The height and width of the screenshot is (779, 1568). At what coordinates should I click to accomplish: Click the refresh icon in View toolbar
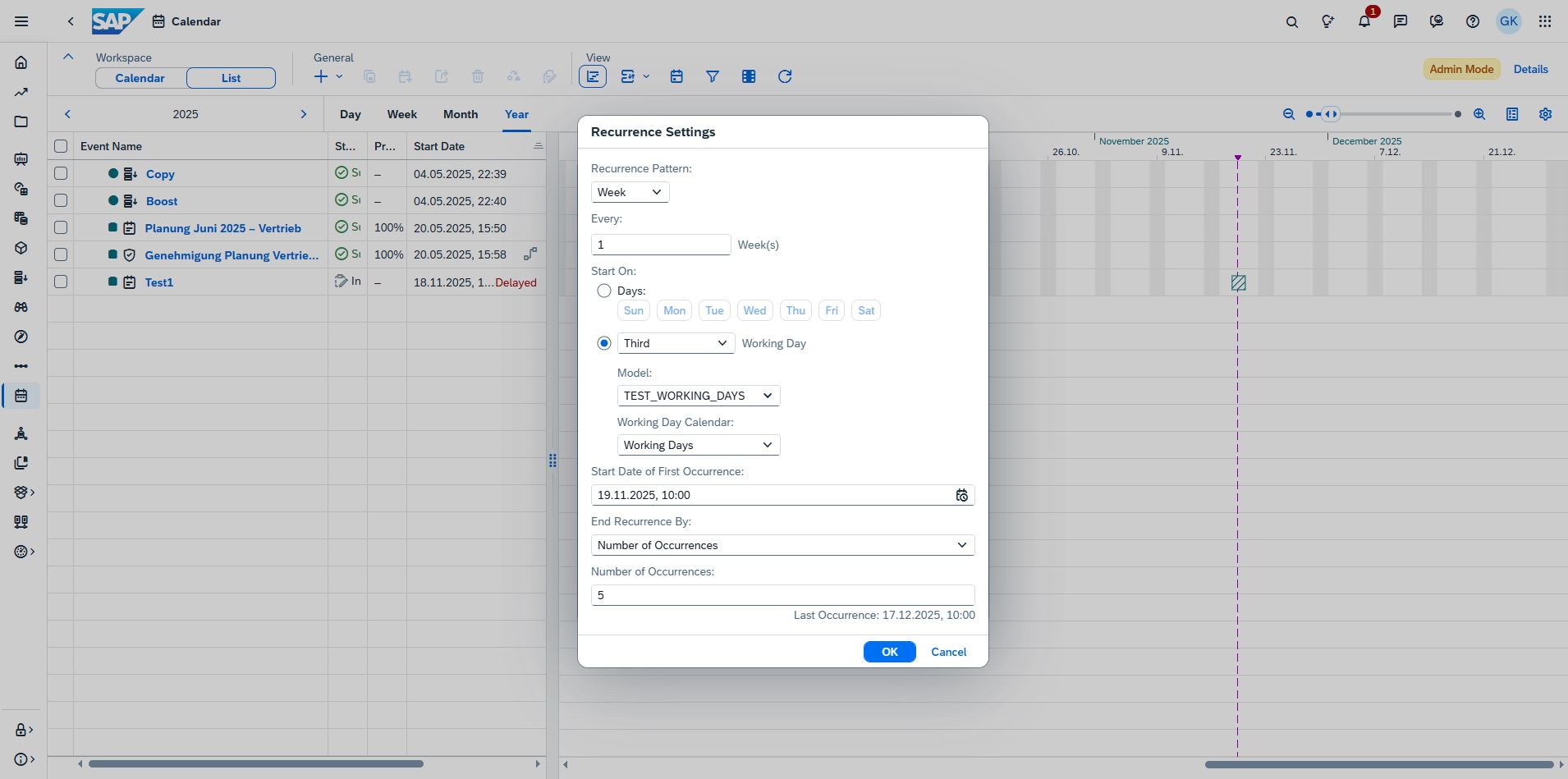pos(785,76)
